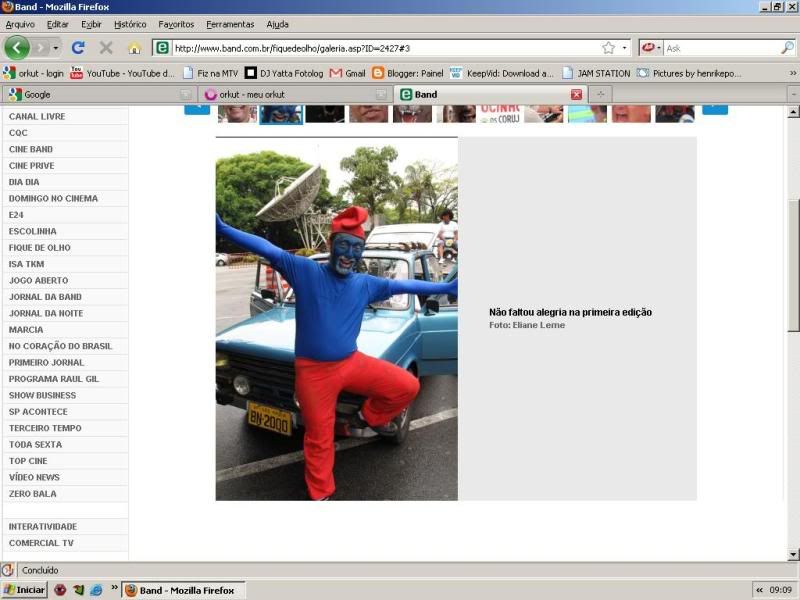
Task: Click scrollbar down arrow
Action: pyautogui.click(x=793, y=554)
